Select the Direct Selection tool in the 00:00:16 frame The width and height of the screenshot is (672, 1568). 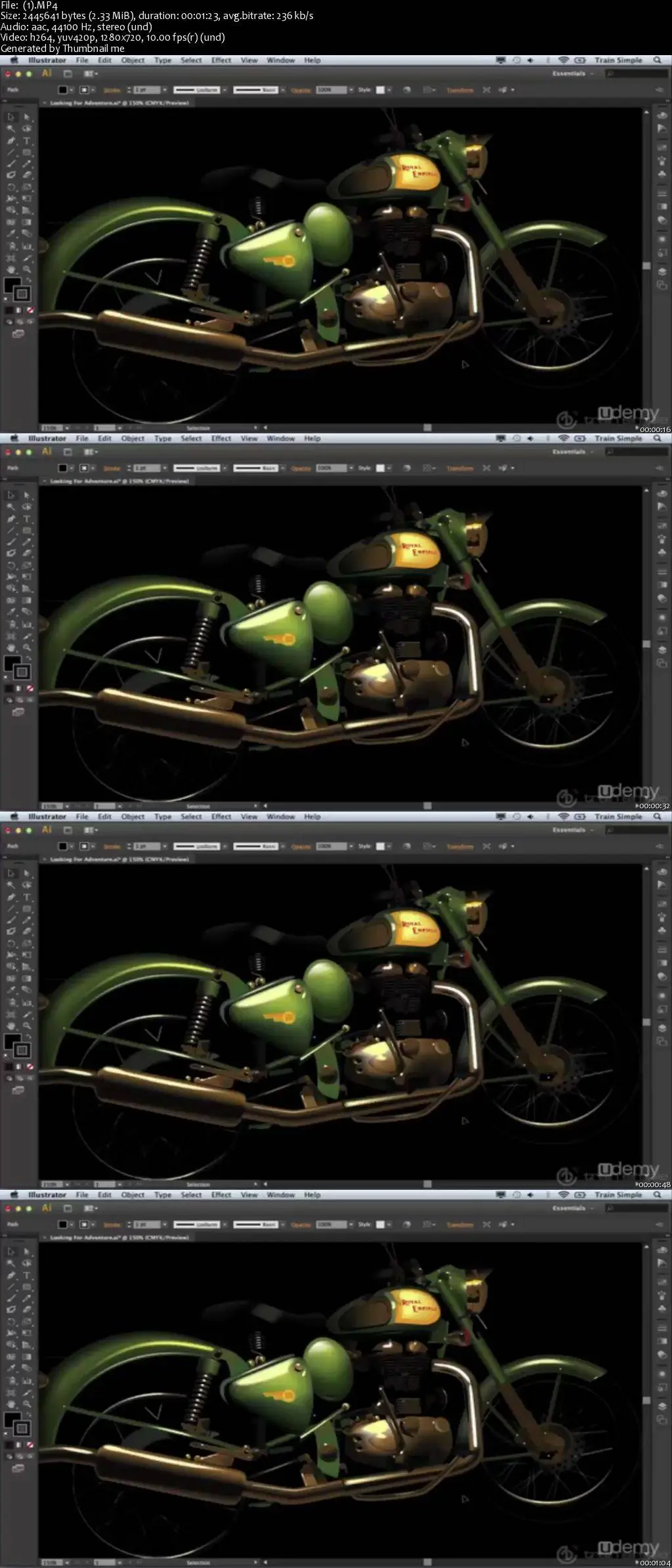(27, 117)
